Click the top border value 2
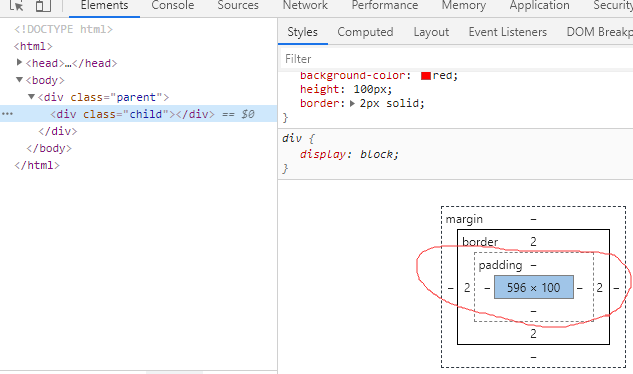633x374 pixels. point(533,242)
